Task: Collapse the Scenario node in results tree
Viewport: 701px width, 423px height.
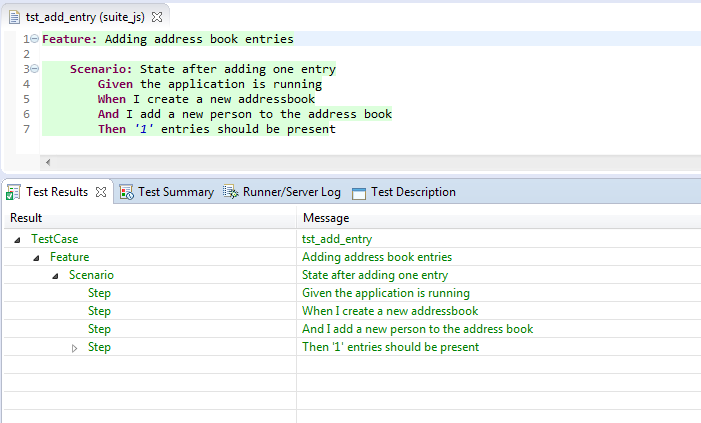Action: (55, 276)
